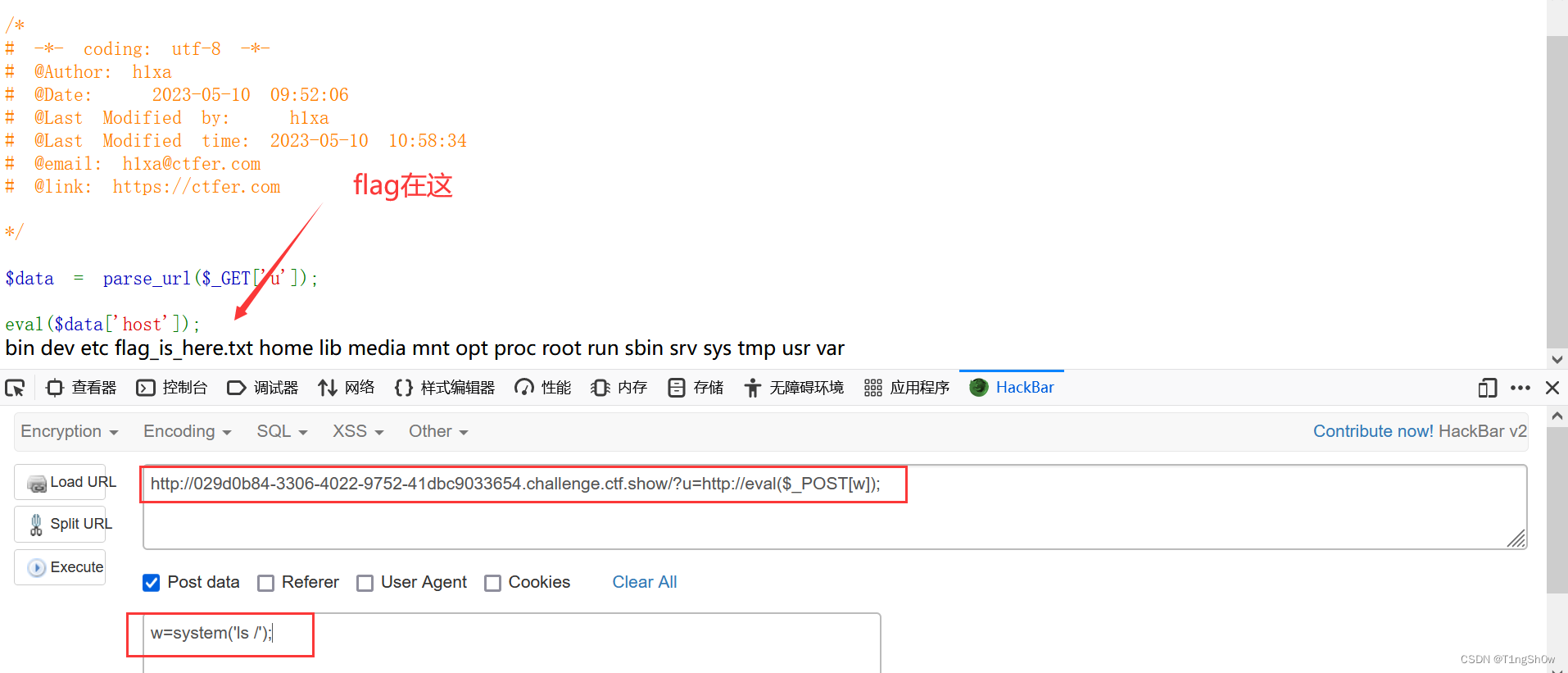This screenshot has height=673, width=1568.
Task: Click the eval($data['host']) code line
Action: click(x=102, y=325)
